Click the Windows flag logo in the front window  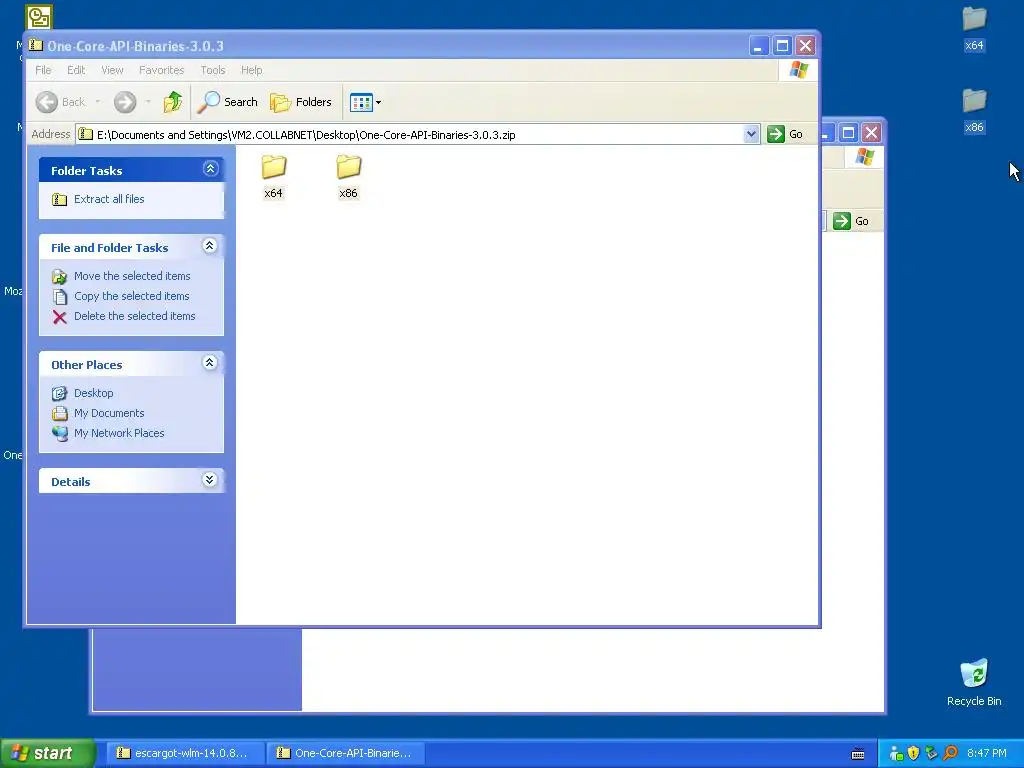pos(798,70)
